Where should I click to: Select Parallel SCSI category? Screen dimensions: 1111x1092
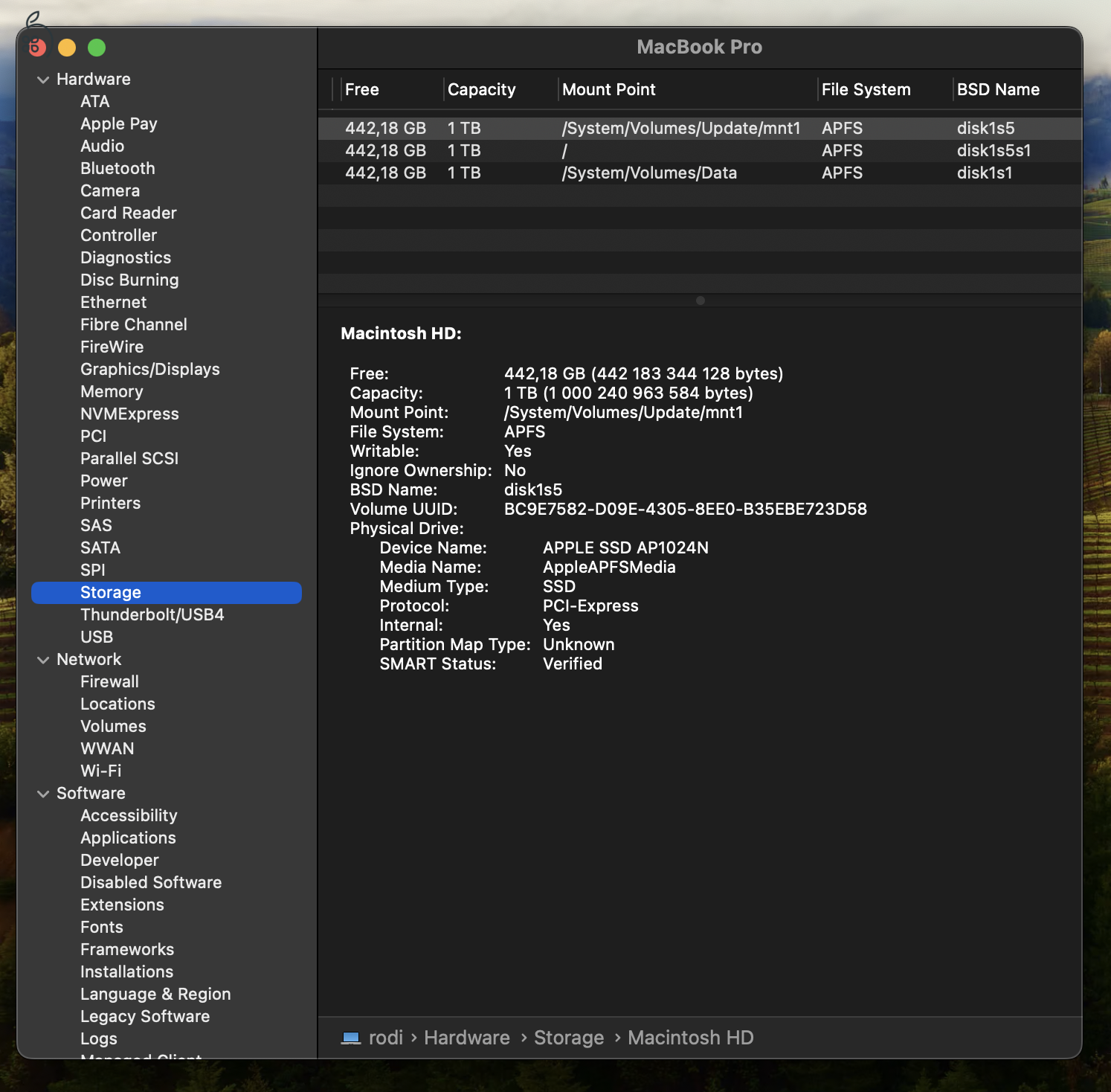click(129, 458)
